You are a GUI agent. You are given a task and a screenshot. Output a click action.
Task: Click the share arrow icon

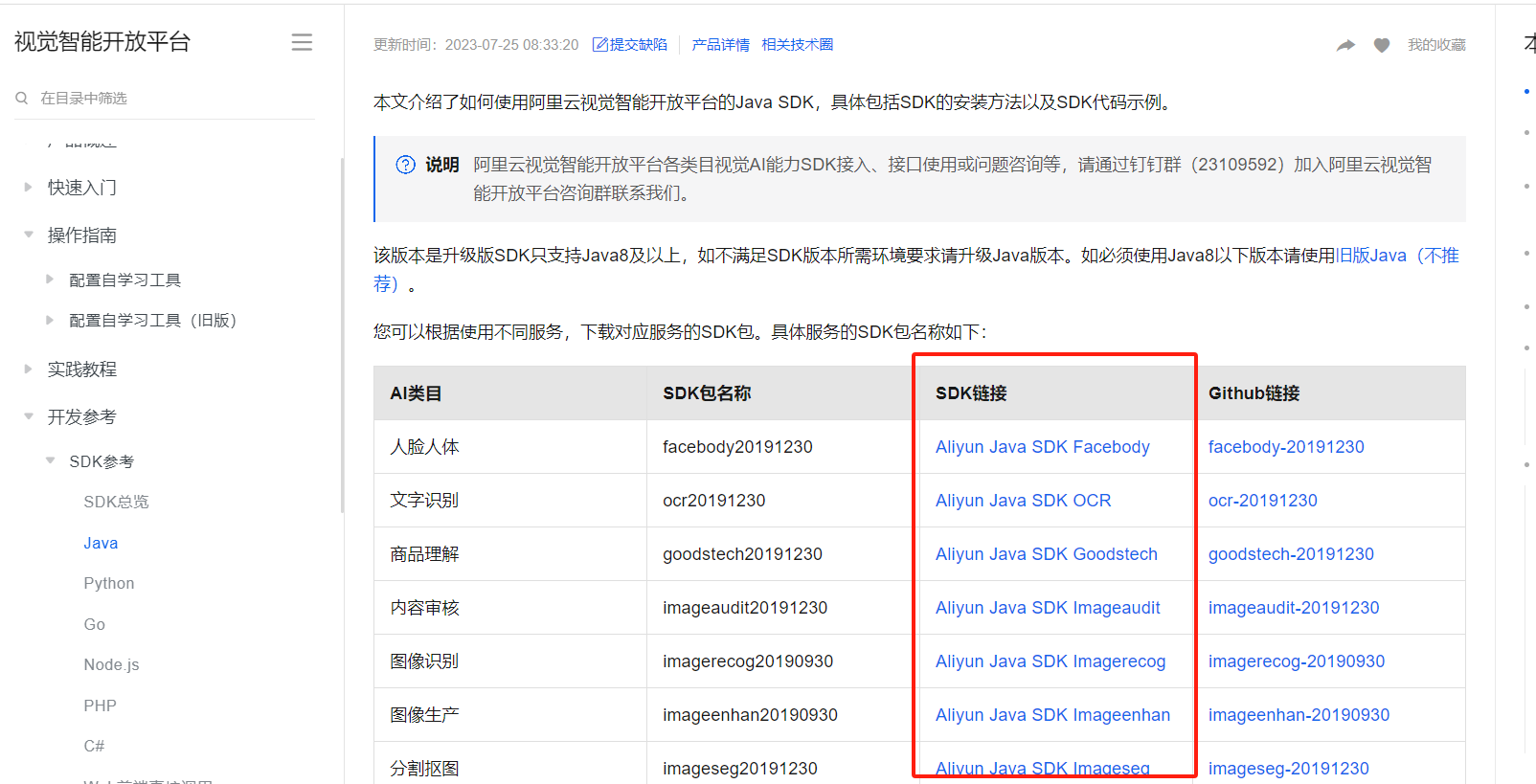coord(1346,45)
